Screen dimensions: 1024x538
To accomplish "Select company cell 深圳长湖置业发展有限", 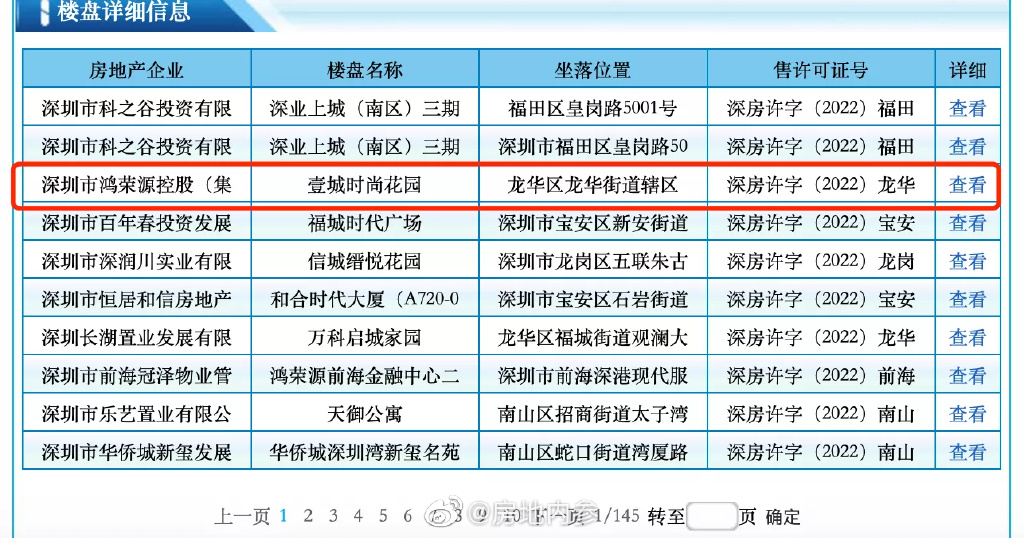I will tap(136, 338).
